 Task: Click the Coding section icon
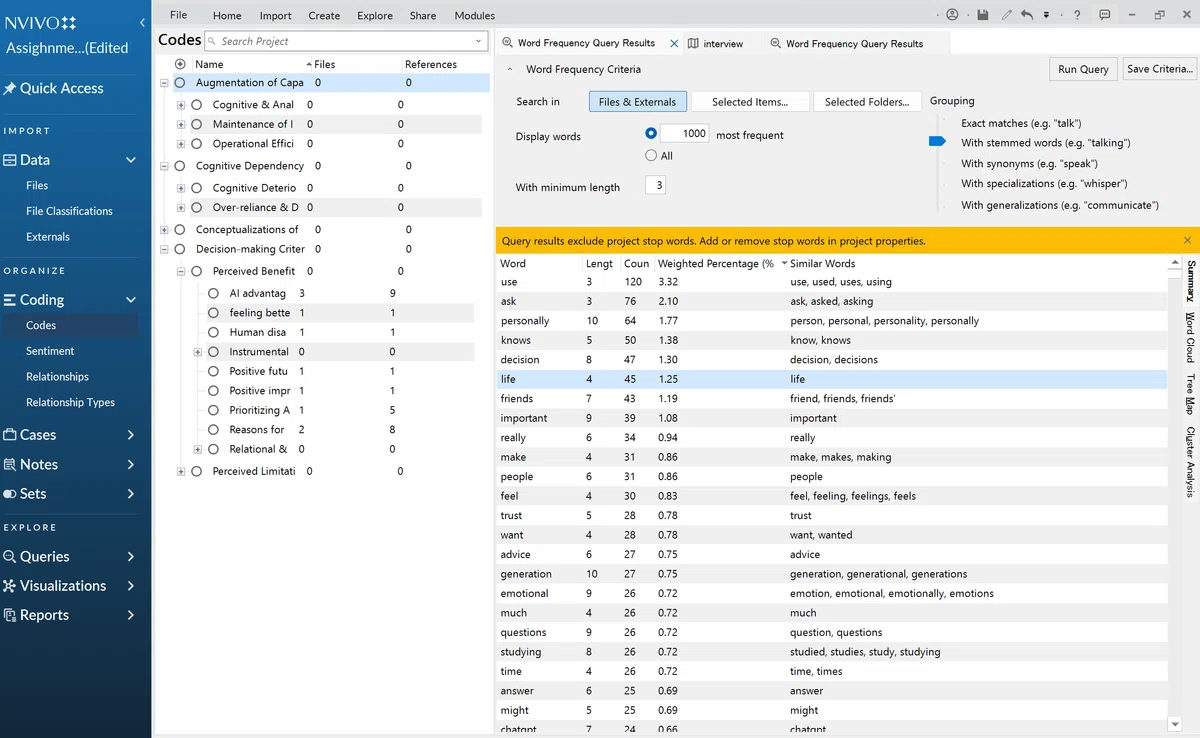click(x=11, y=300)
